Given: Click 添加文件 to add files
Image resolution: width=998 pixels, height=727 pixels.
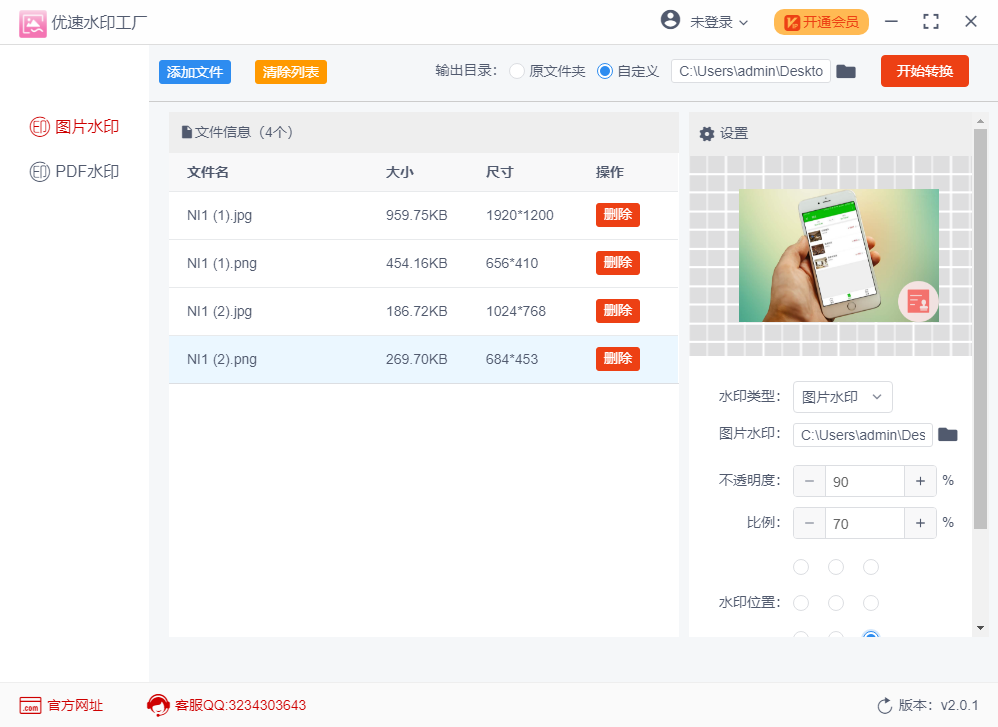Looking at the screenshot, I should click(194, 71).
